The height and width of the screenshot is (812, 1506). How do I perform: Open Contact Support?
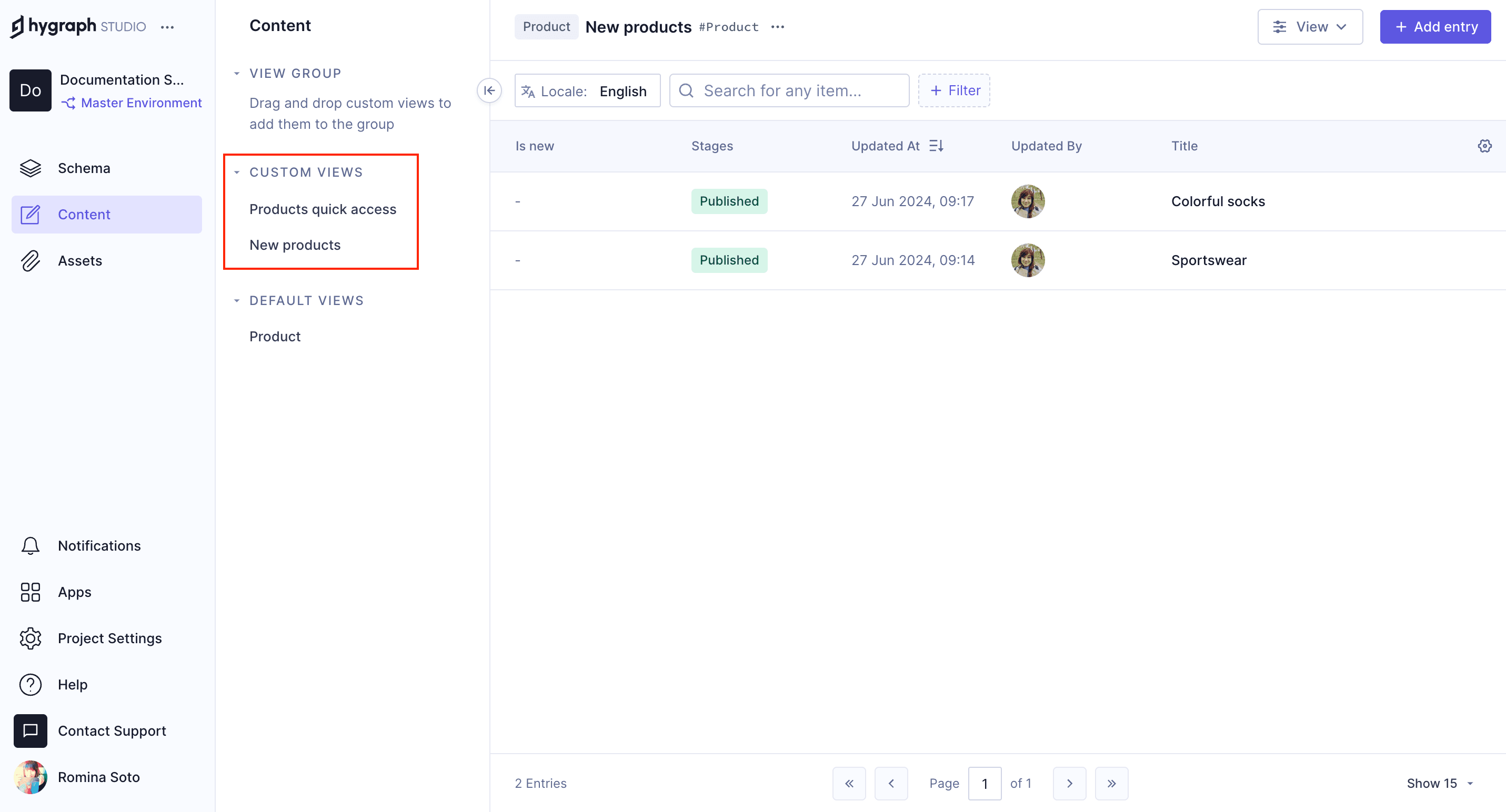tap(112, 730)
